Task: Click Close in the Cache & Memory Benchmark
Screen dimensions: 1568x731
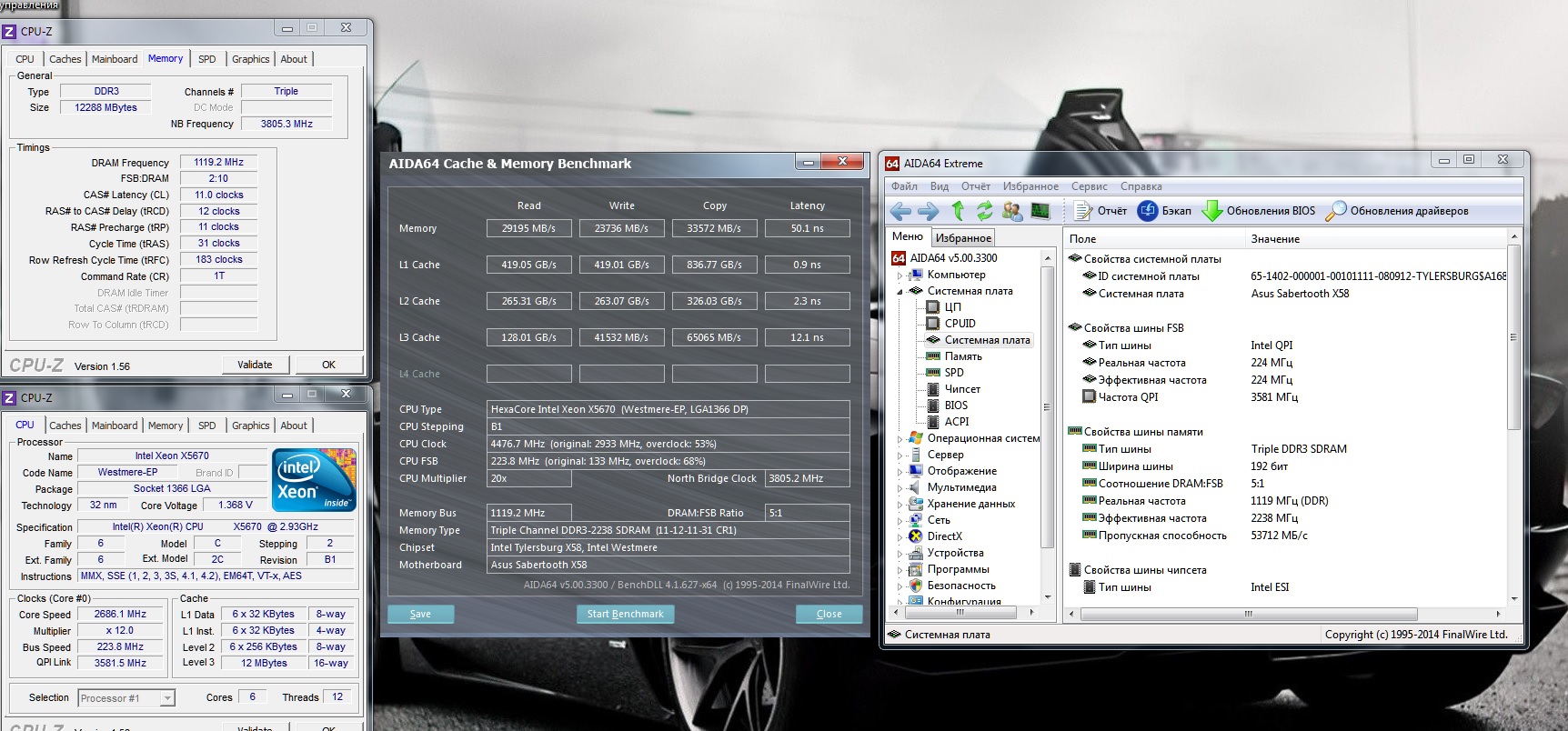Action: click(829, 614)
